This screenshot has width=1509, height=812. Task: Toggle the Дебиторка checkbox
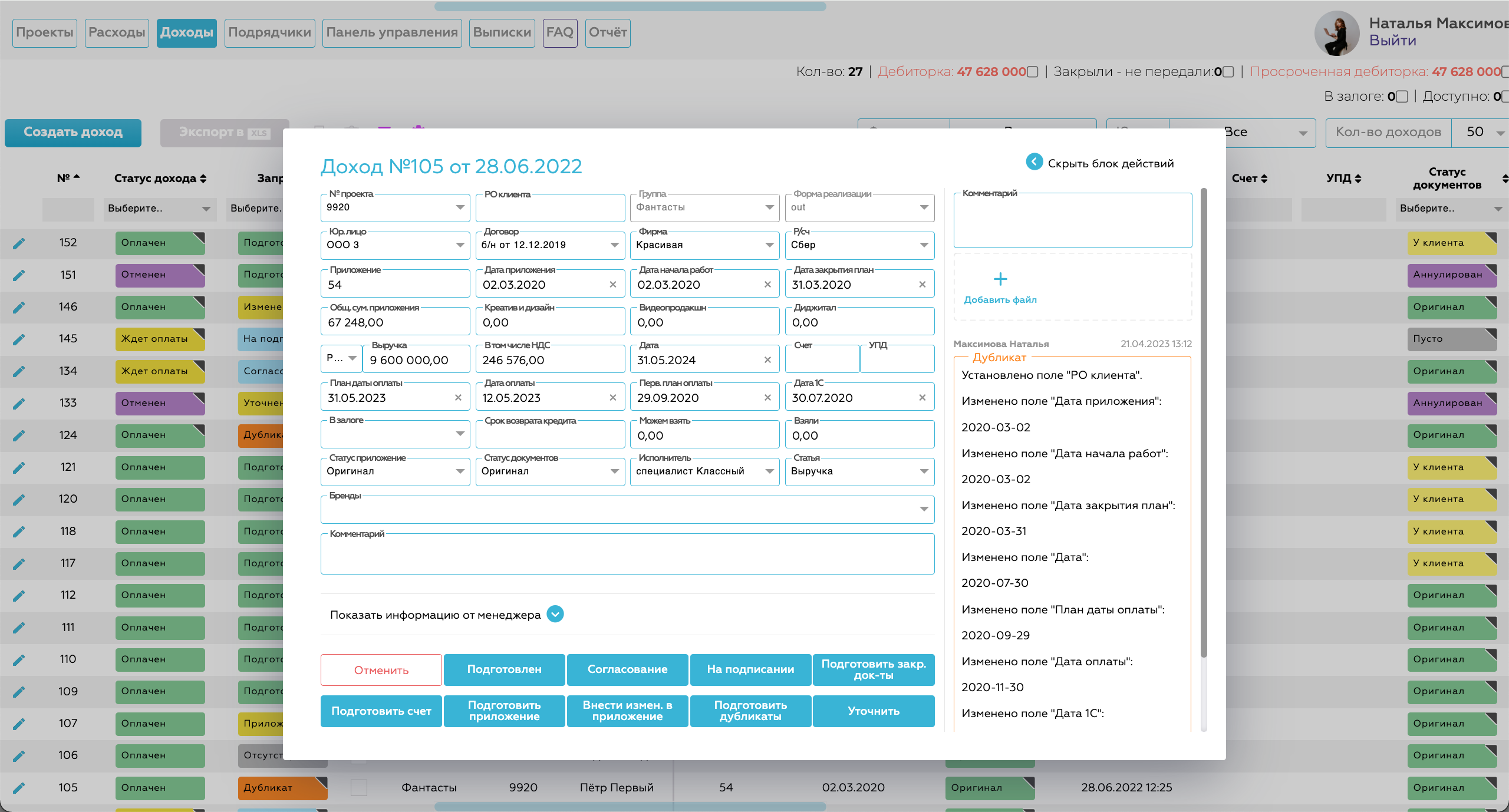click(x=1032, y=72)
